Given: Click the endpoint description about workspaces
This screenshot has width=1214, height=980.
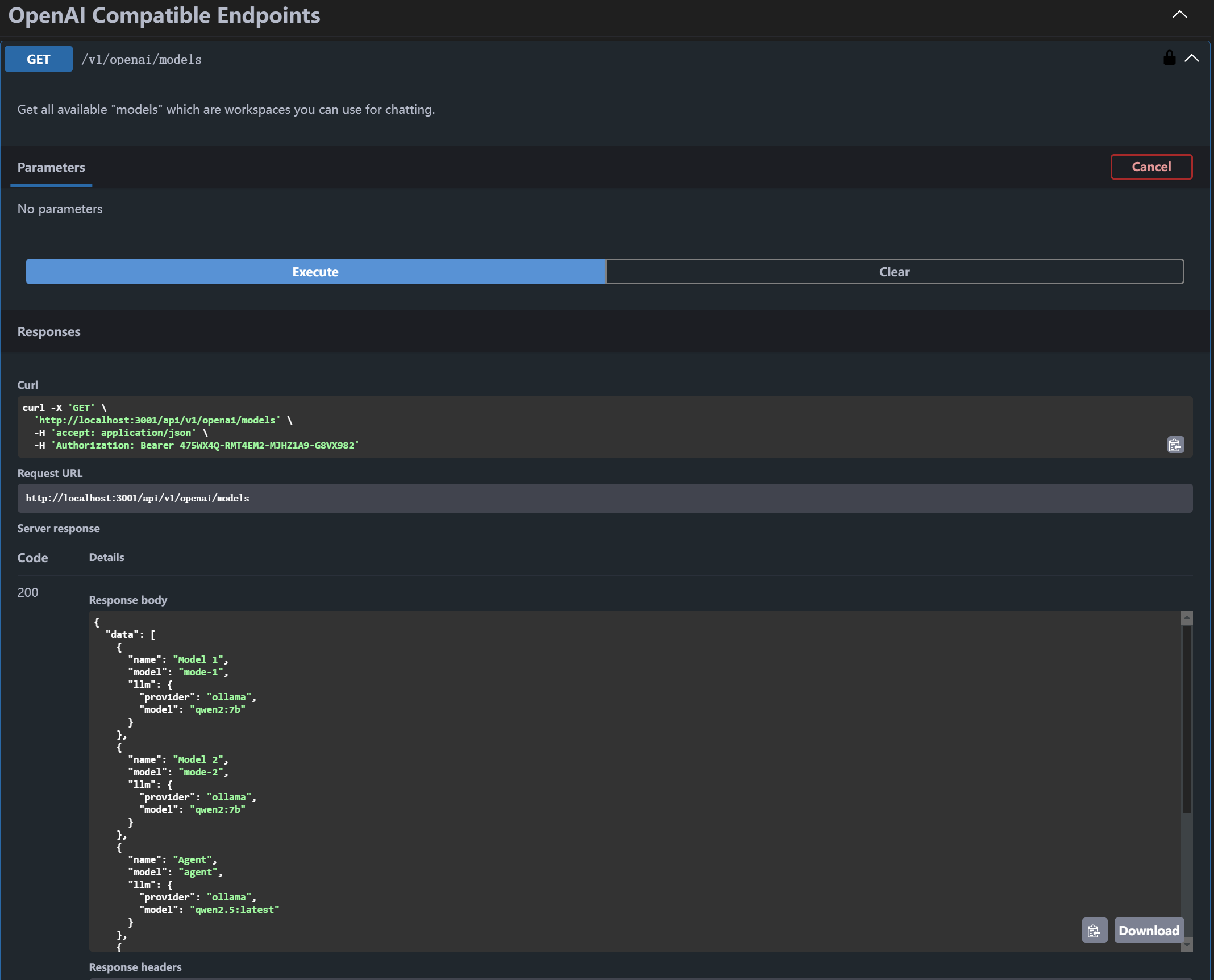Looking at the screenshot, I should 226,109.
